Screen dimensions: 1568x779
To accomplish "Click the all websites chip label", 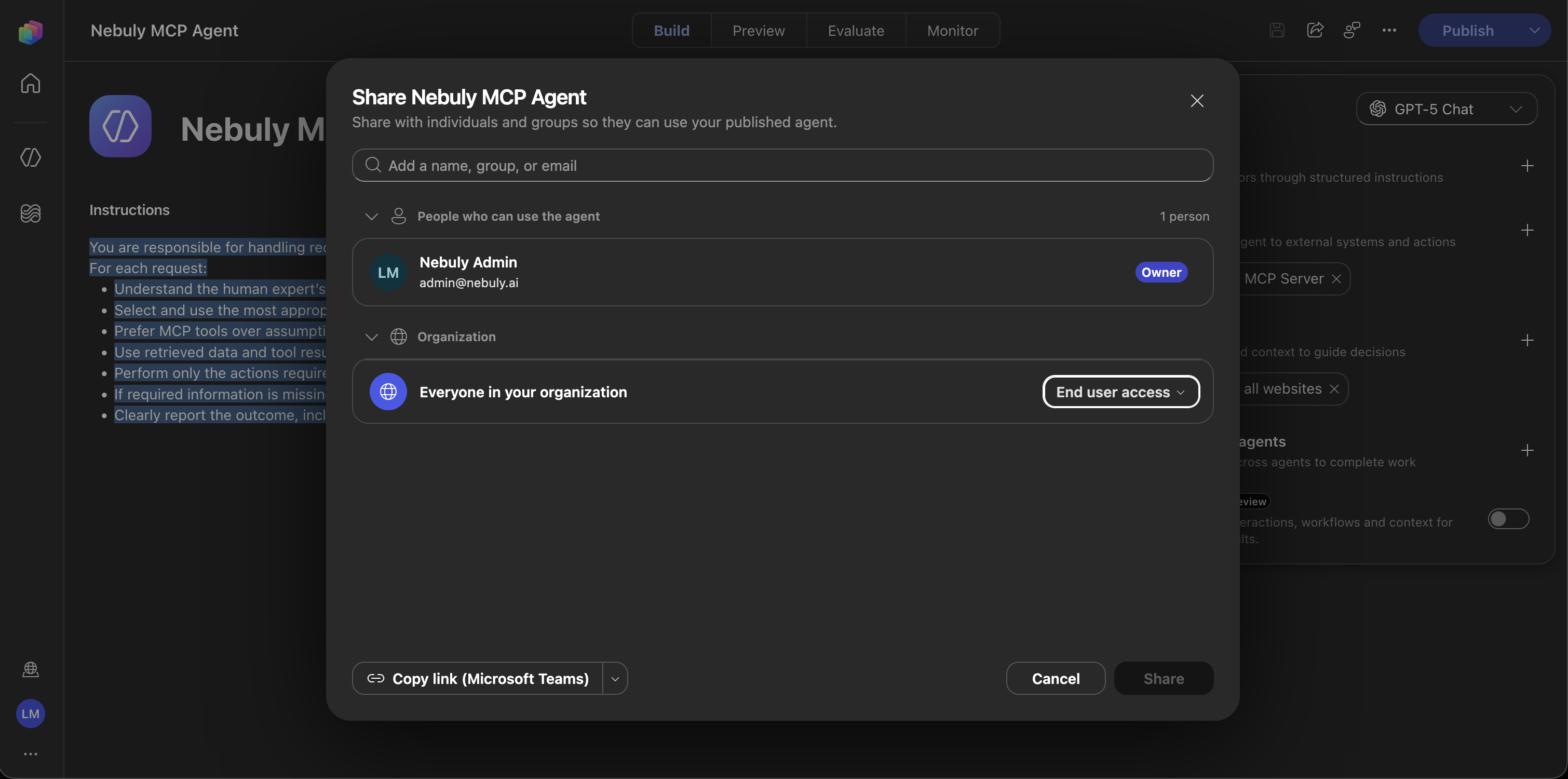I will tap(1282, 388).
